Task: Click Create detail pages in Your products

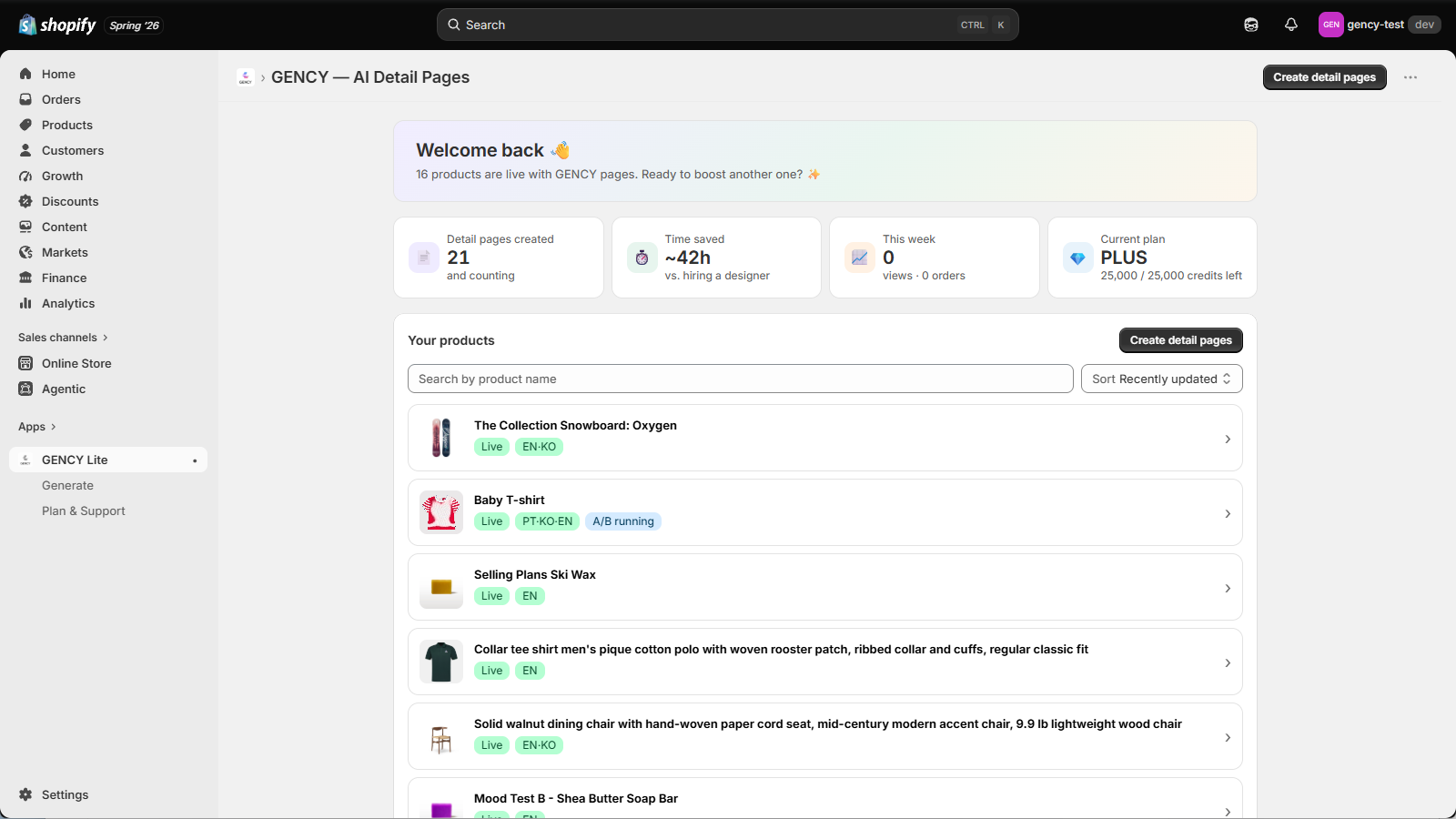Action: [x=1181, y=340]
